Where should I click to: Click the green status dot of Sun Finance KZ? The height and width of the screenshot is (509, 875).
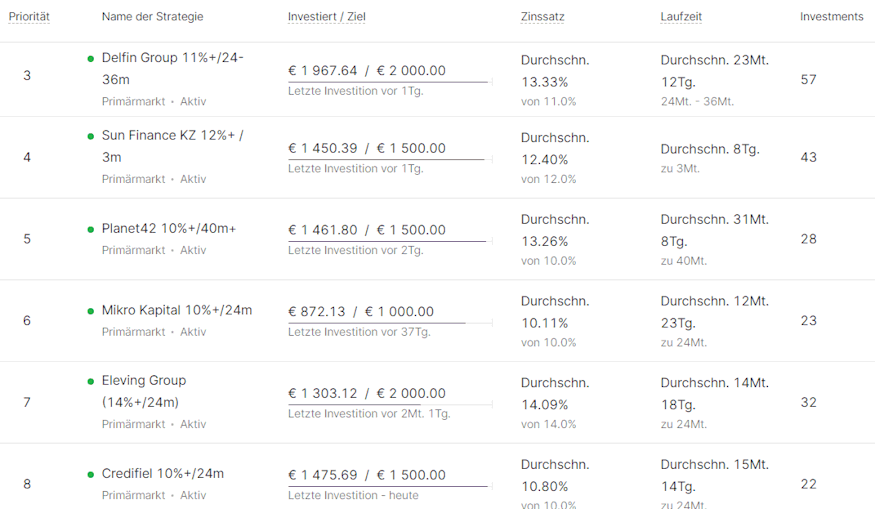(x=90, y=136)
